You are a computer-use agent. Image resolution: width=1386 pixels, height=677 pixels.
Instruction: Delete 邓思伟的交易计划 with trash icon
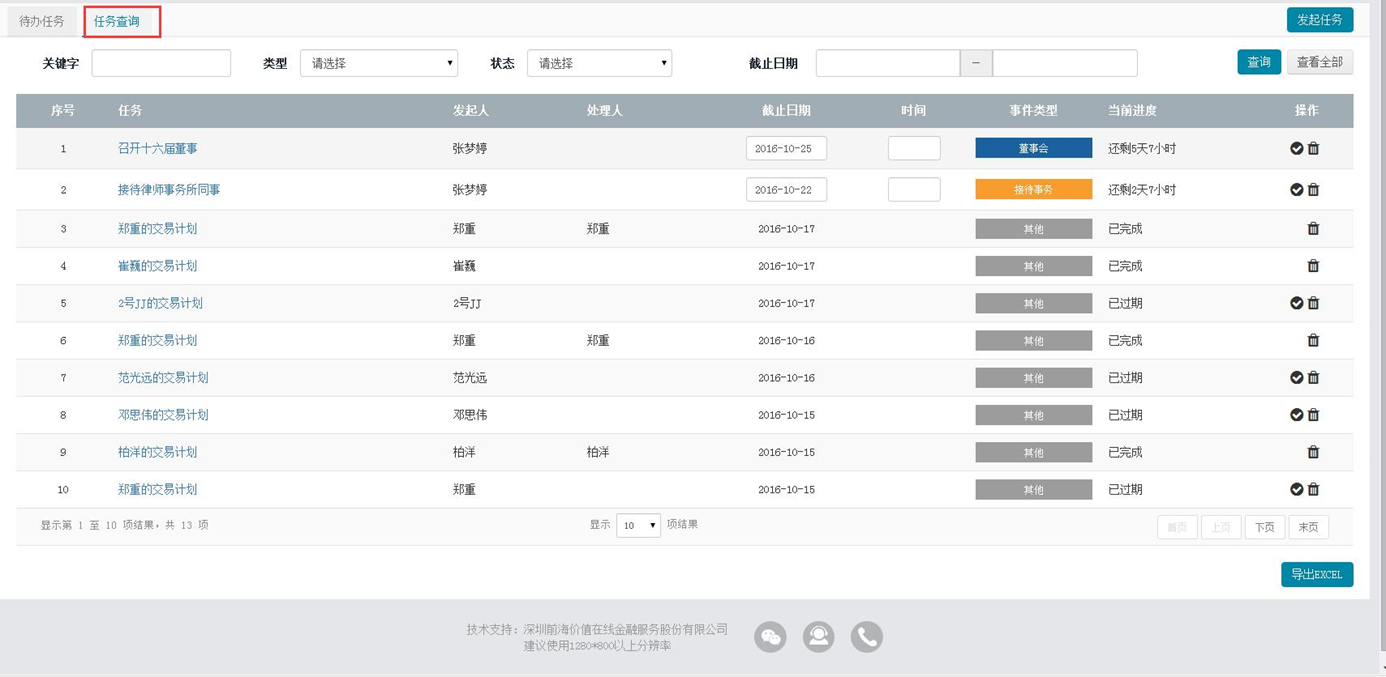tap(1313, 414)
